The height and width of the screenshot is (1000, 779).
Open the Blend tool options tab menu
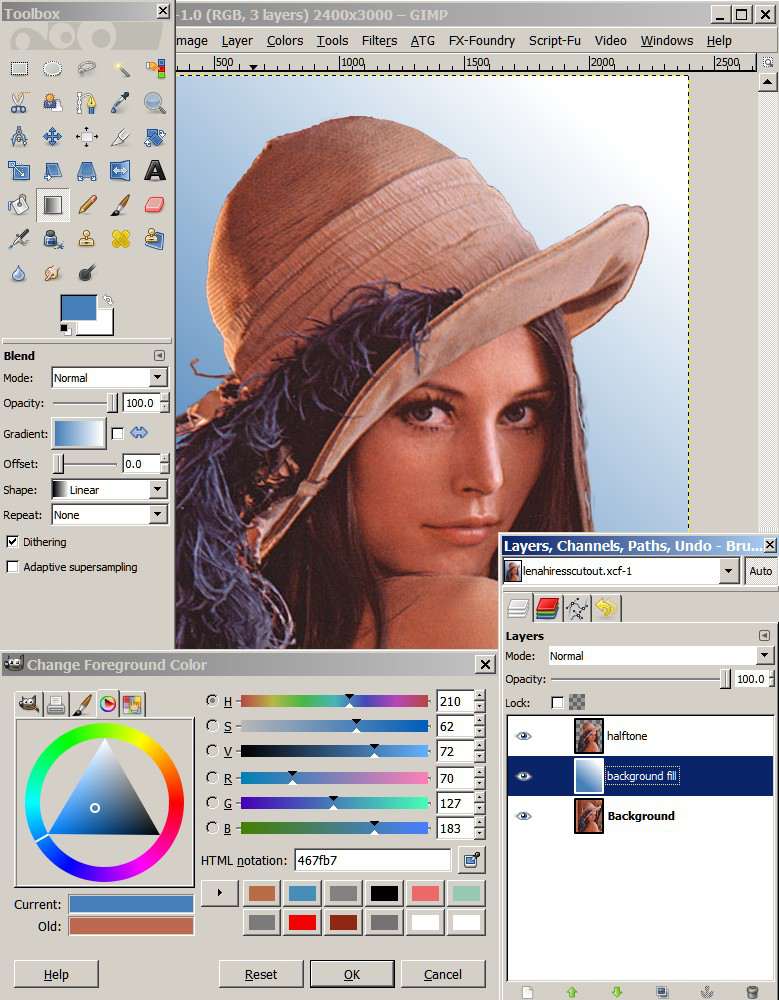(160, 355)
